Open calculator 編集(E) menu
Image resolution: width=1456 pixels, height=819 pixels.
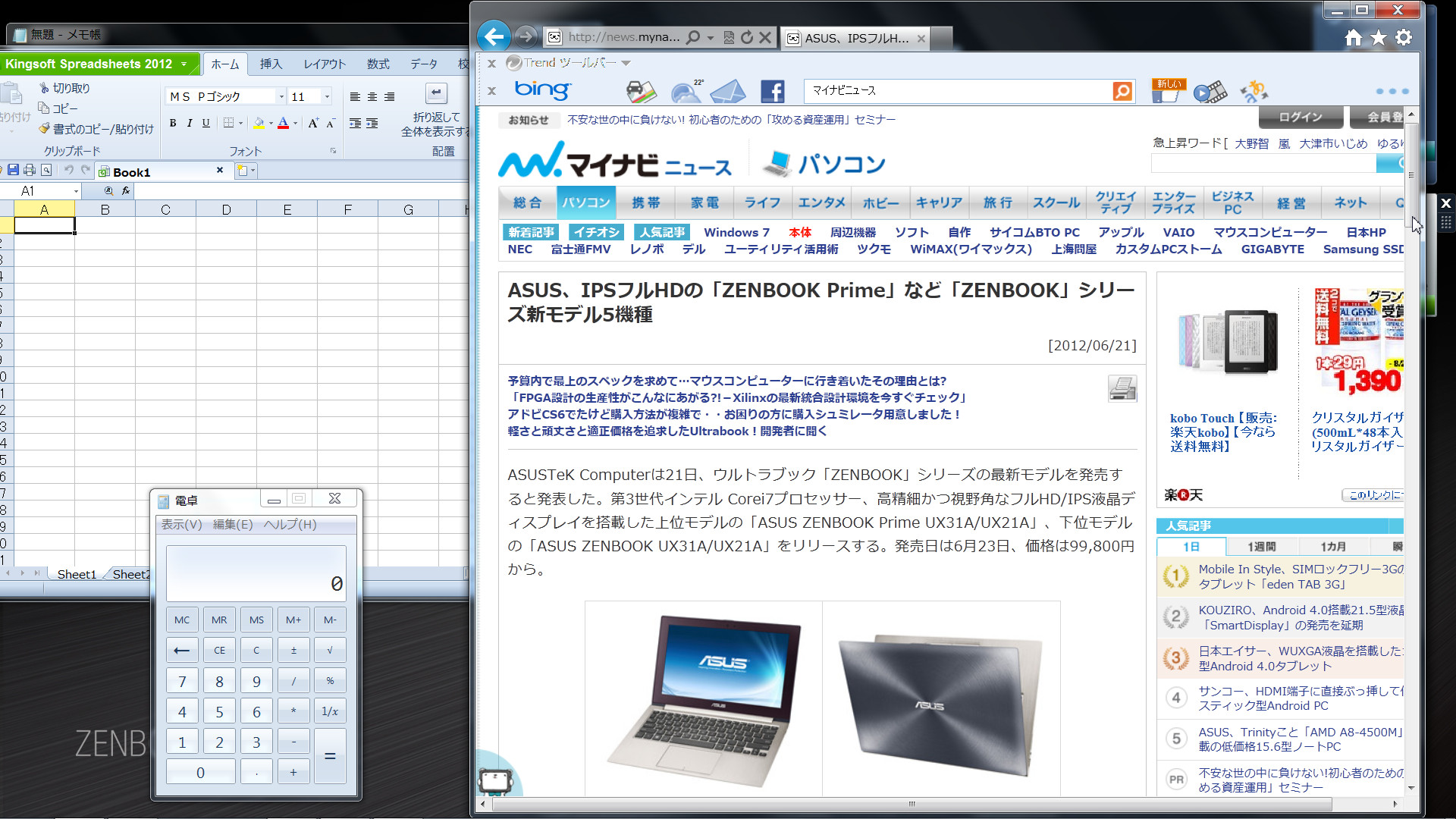click(233, 524)
